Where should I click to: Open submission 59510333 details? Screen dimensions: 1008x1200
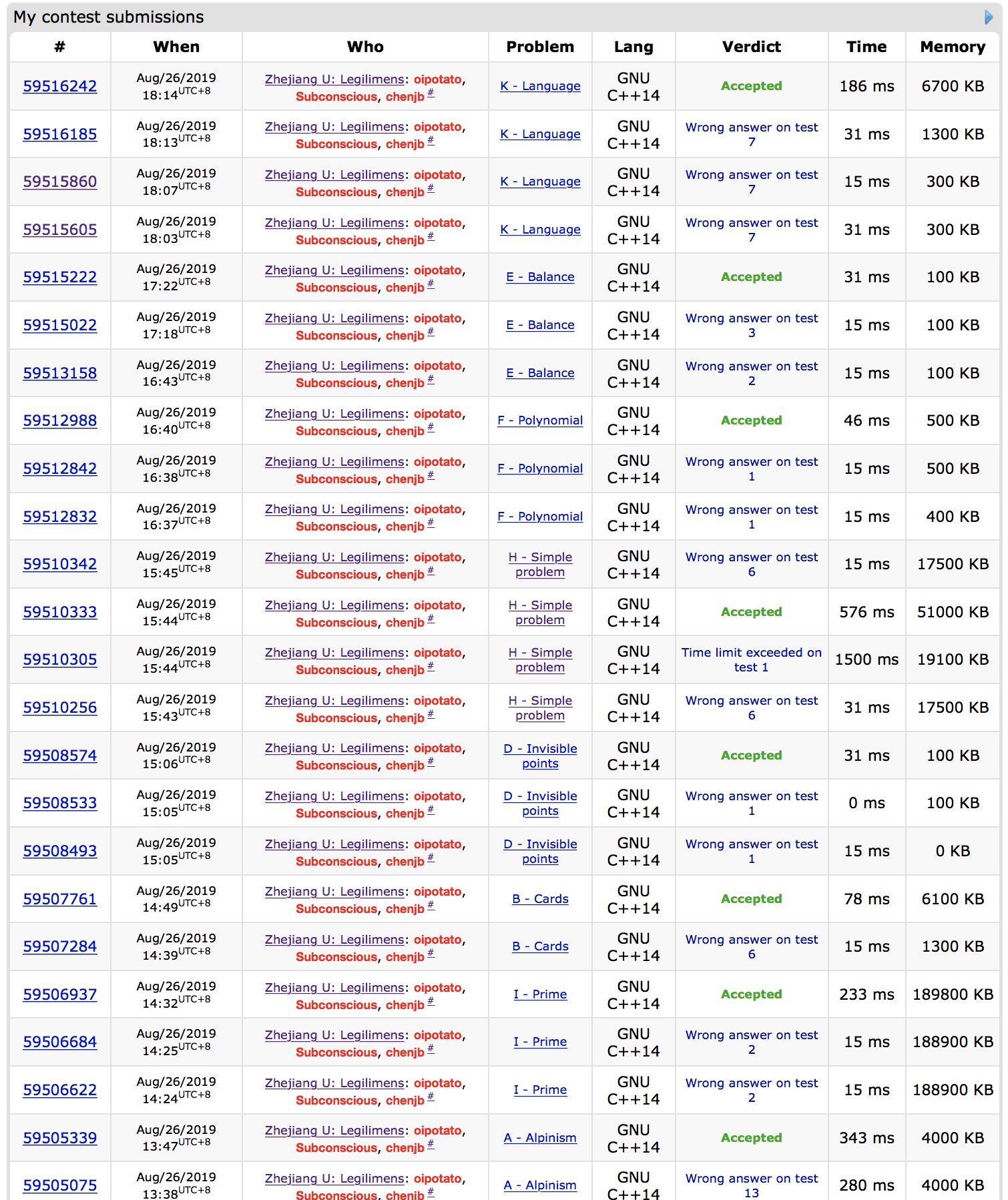[x=60, y=612]
